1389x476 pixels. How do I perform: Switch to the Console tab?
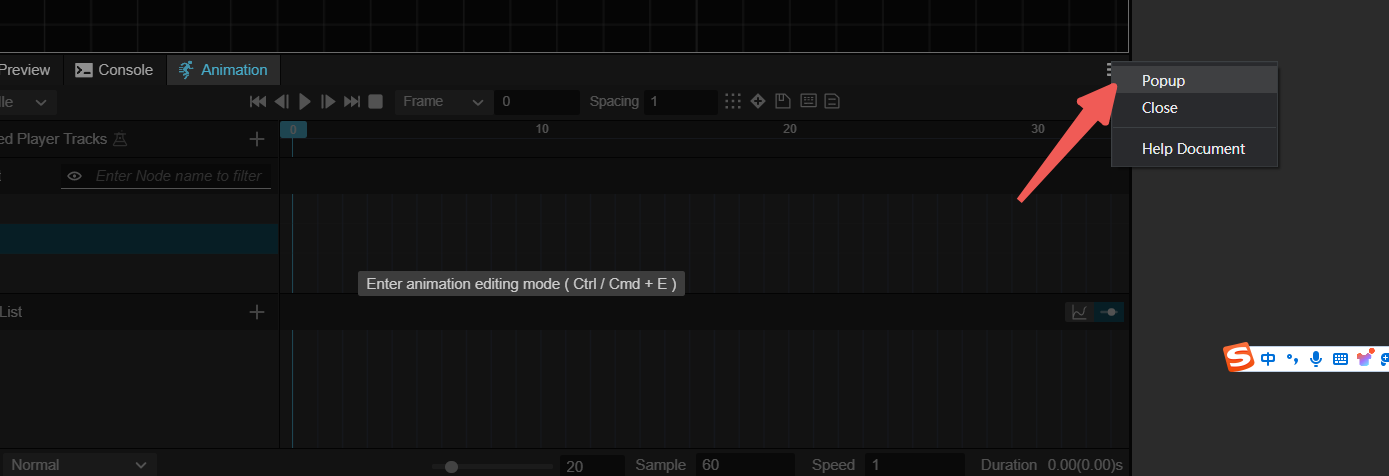tap(115, 70)
